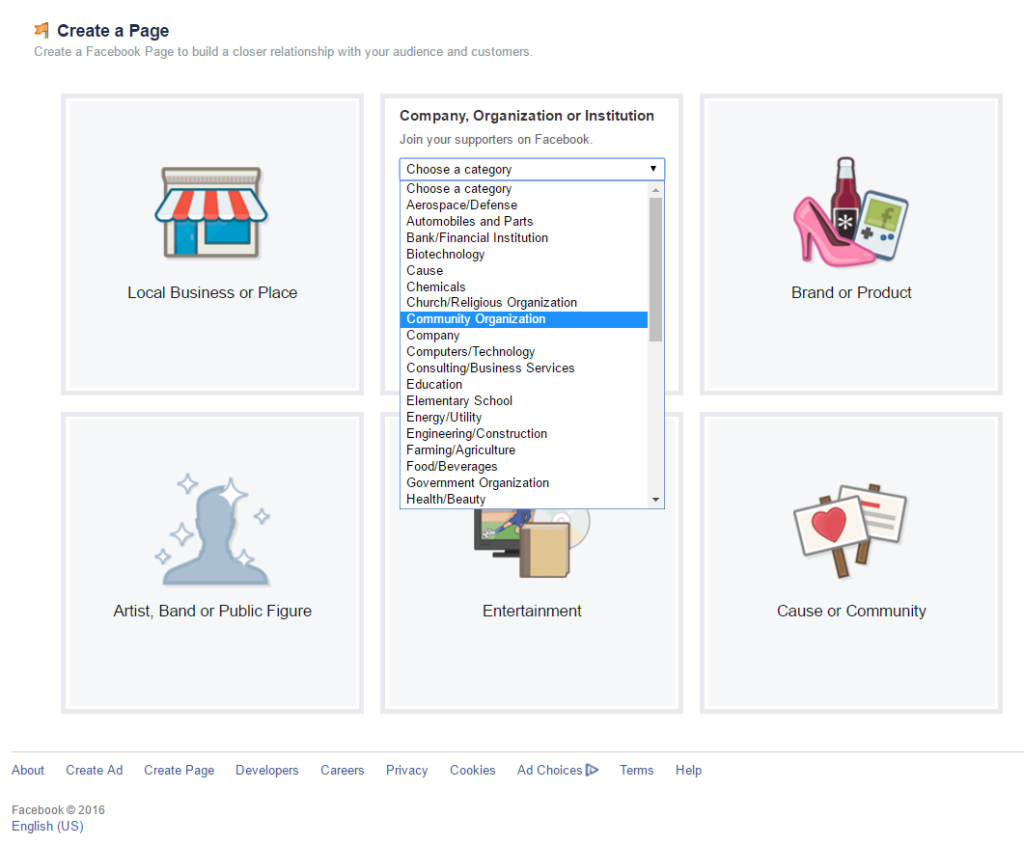The width and height of the screenshot is (1024, 845).
Task: Open the Create Ad footer link
Action: point(94,770)
